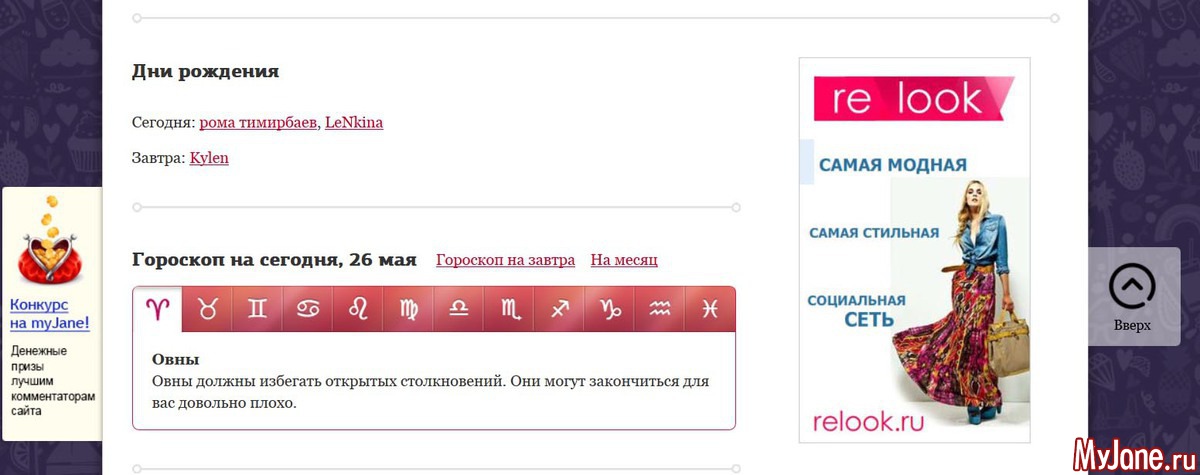This screenshot has width=1200, height=475.
Task: Open Kylen's profile link
Action: pos(209,158)
